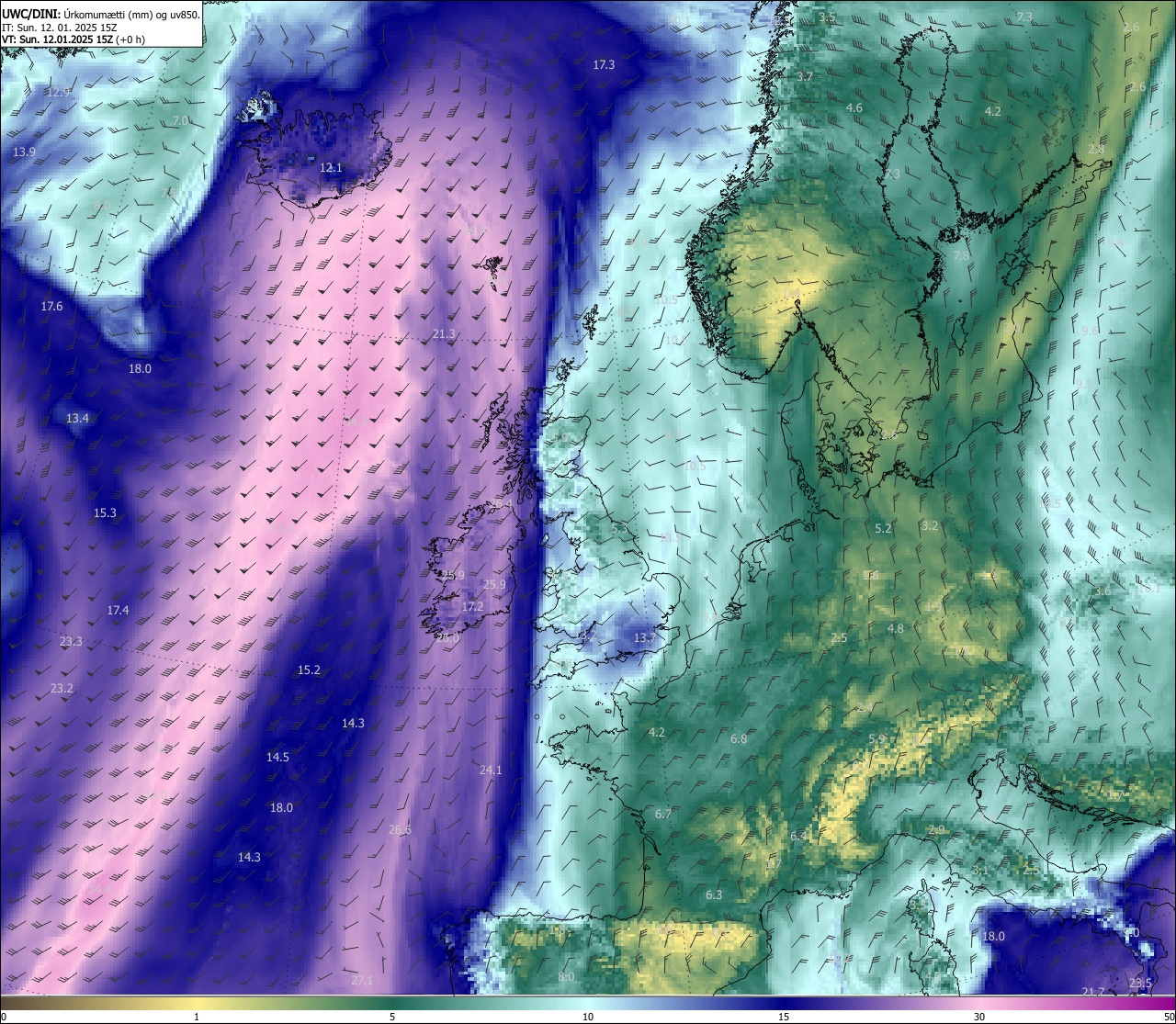1176x1024 pixels.
Task: Click the 26.6 value in the Bay of Biscay
Action: pos(400,829)
